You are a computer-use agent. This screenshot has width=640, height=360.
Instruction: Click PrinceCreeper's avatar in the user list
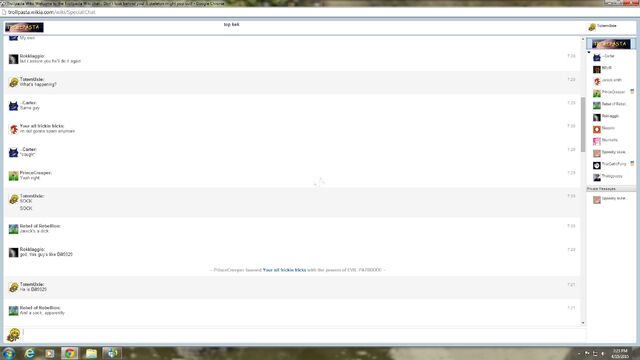click(x=597, y=93)
